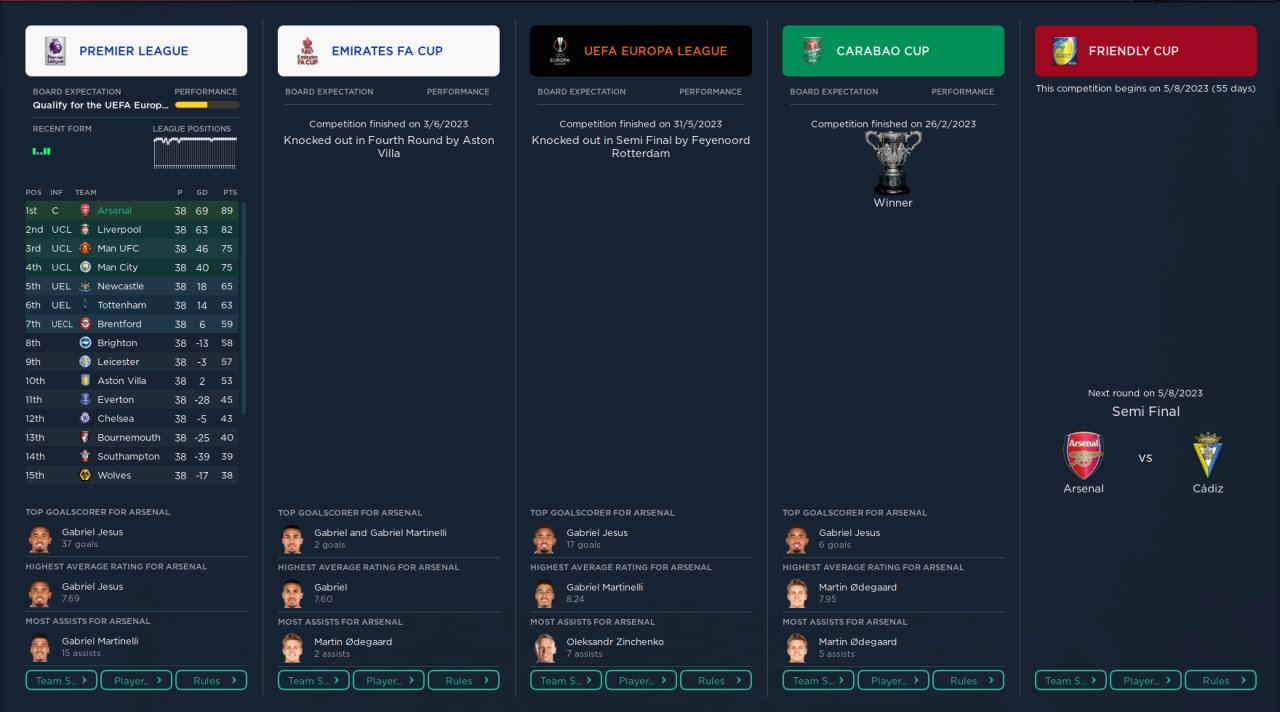
Task: Click Oleksandr Zinchenko photo in Europa League
Action: [x=545, y=649]
